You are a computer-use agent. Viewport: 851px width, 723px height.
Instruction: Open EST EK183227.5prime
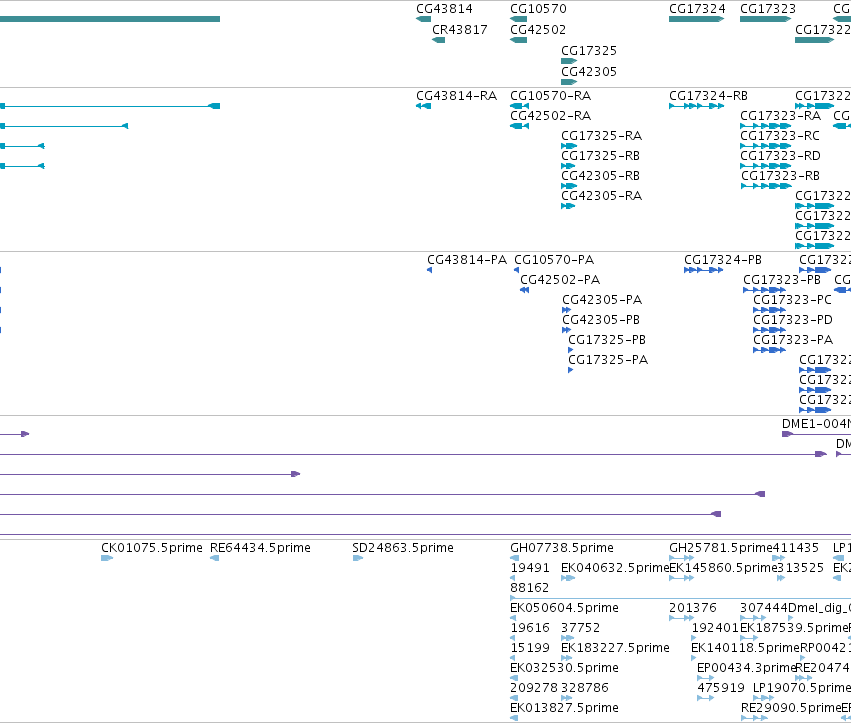(615, 648)
